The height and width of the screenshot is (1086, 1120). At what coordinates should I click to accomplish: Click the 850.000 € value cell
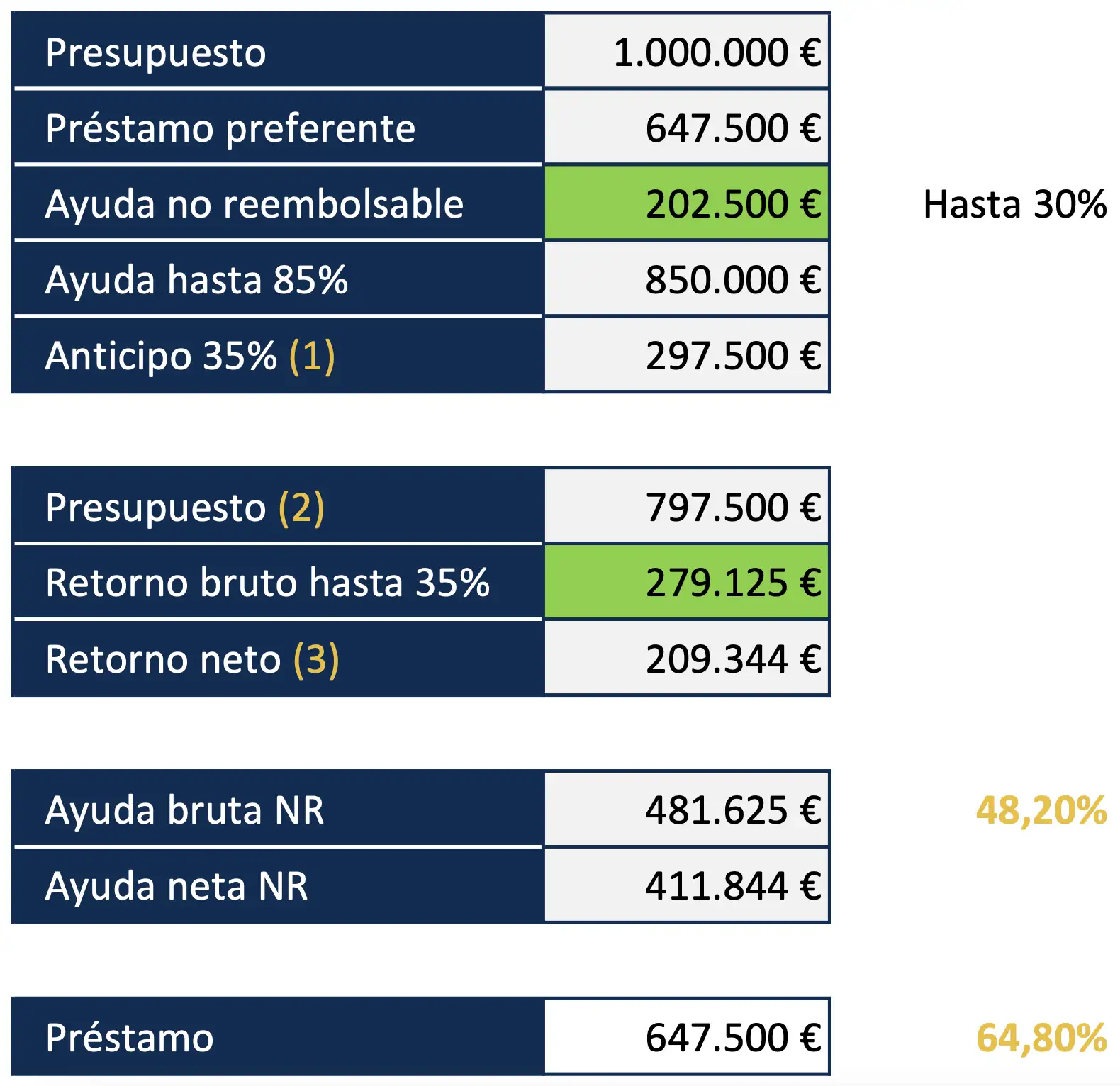pyautogui.click(x=686, y=280)
